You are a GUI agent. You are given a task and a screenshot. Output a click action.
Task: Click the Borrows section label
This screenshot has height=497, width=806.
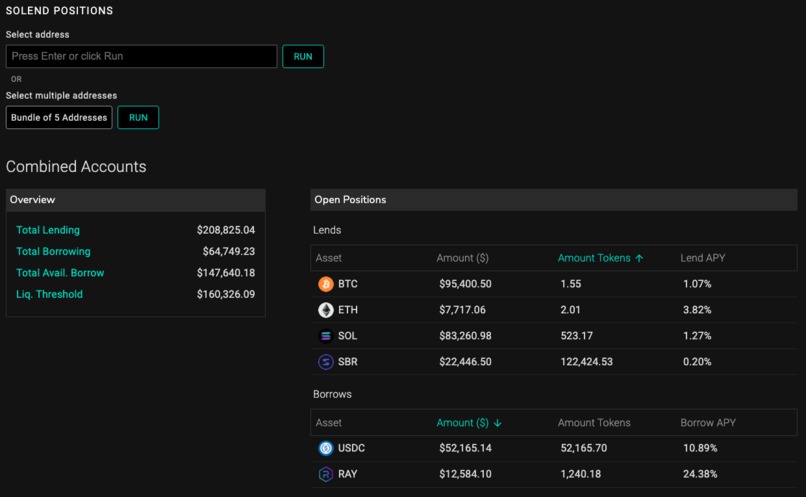click(332, 394)
